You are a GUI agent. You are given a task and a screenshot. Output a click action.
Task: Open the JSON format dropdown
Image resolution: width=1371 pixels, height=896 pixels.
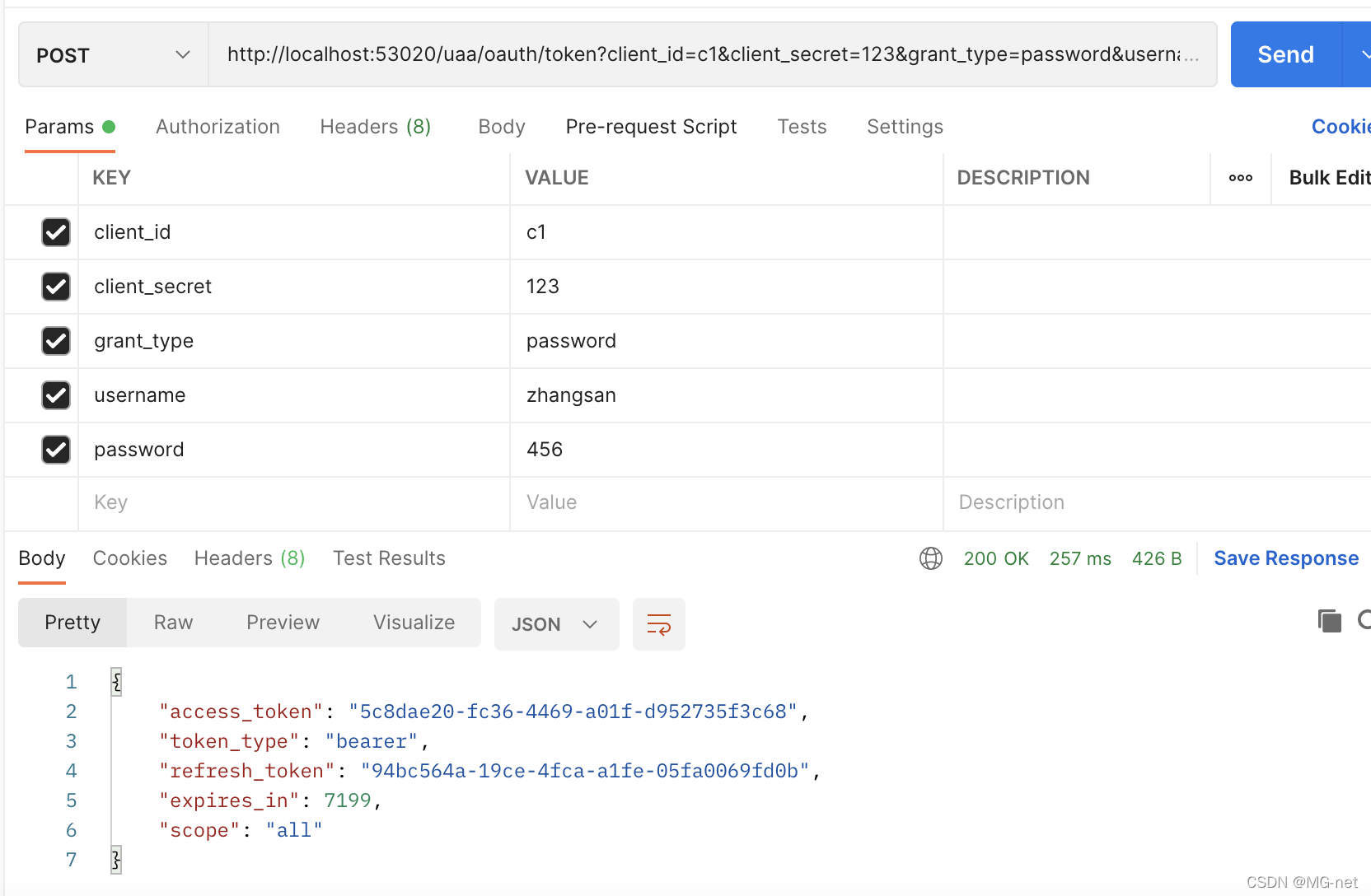pyautogui.click(x=557, y=624)
